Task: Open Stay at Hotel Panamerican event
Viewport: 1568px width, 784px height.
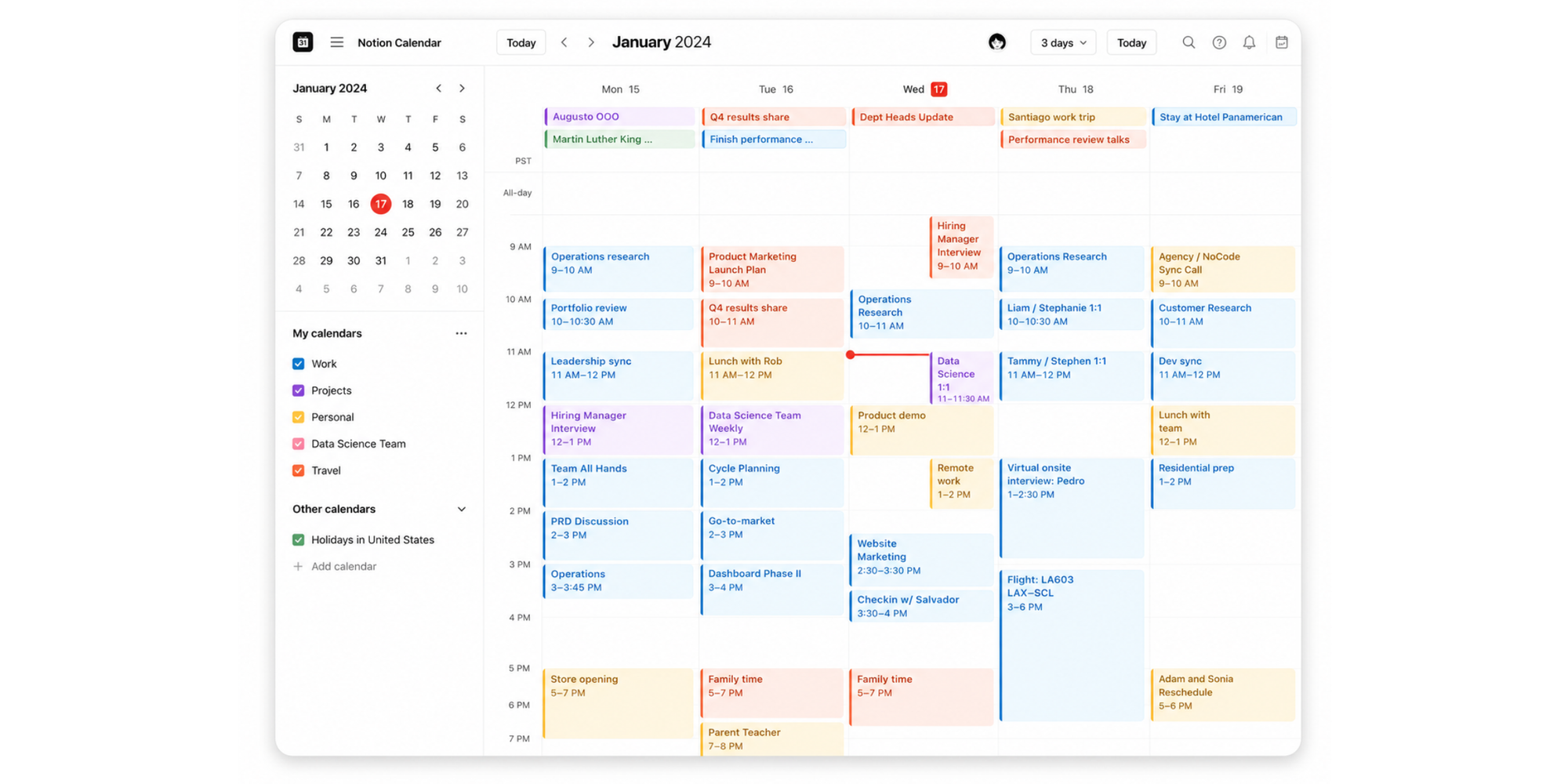Action: [1224, 117]
